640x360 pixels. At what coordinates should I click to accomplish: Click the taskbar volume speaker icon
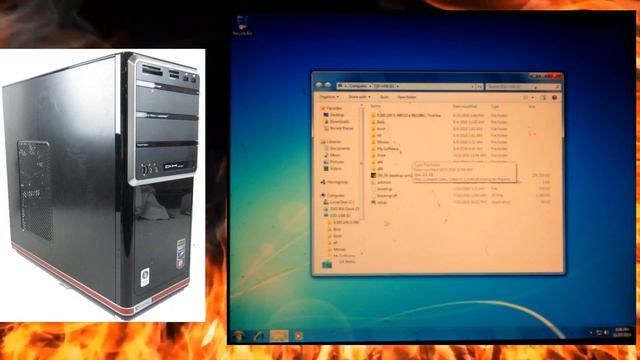[605, 333]
